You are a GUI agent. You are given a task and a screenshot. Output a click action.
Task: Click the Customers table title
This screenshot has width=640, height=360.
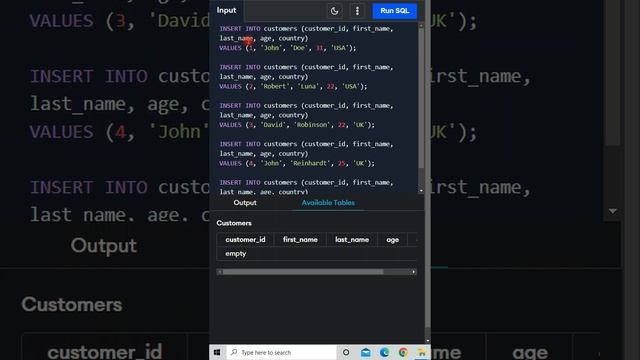coord(234,223)
